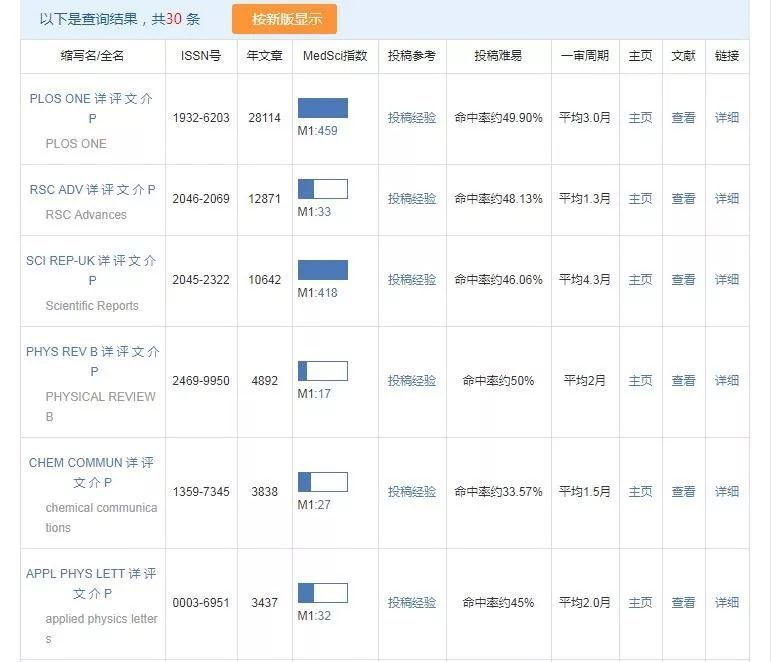Open the RSC ADV journal name link

tap(56, 190)
